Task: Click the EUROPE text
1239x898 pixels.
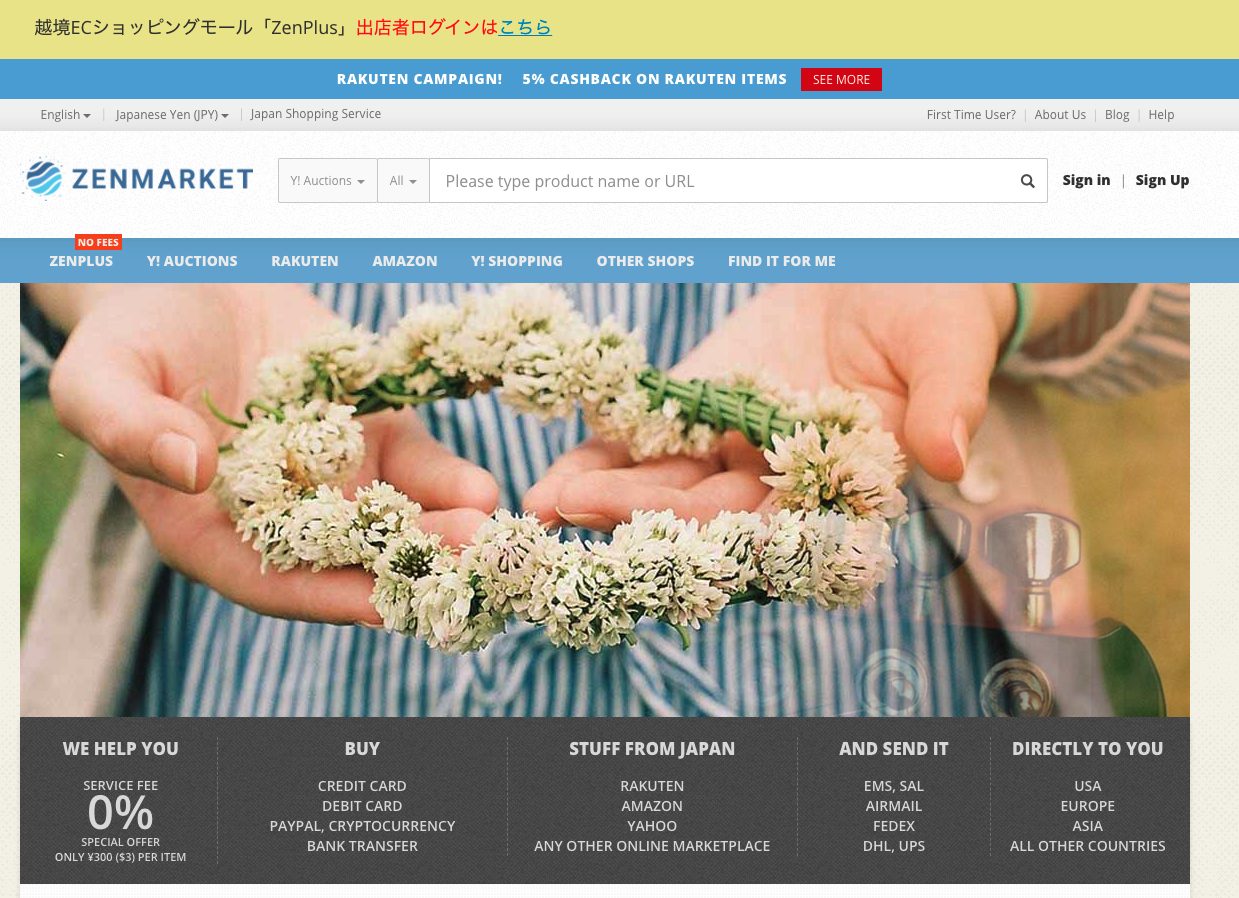Action: (1088, 806)
